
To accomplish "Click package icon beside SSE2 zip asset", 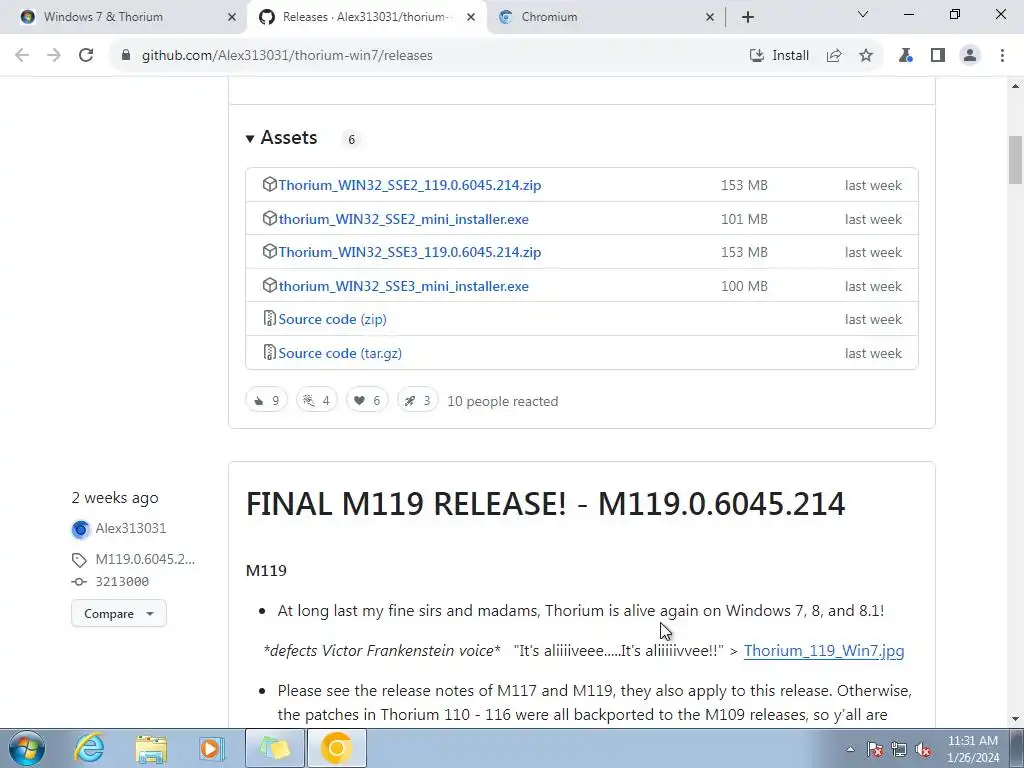I will 269,184.
